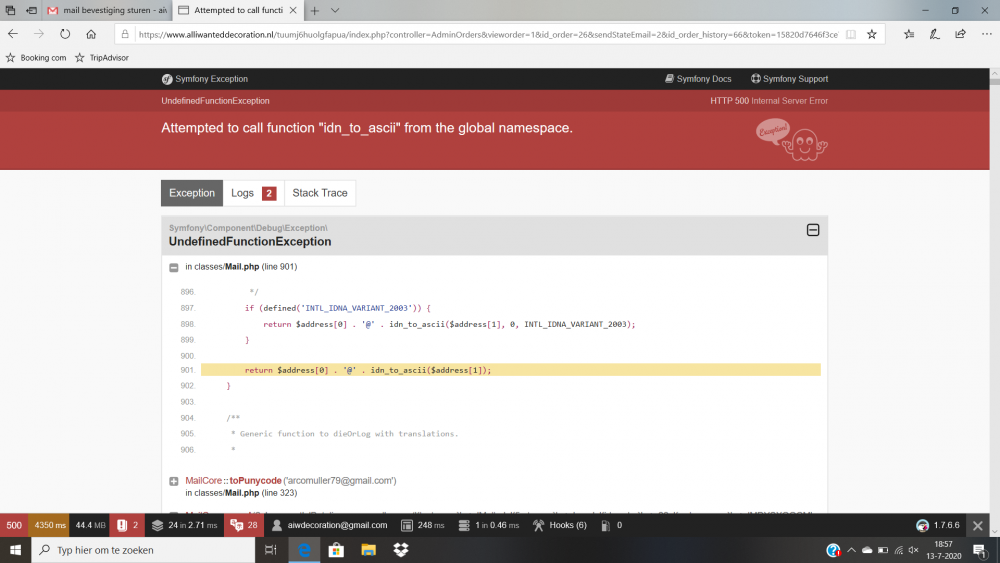Click the toPunycode method name
The image size is (1000, 563).
[x=255, y=481]
